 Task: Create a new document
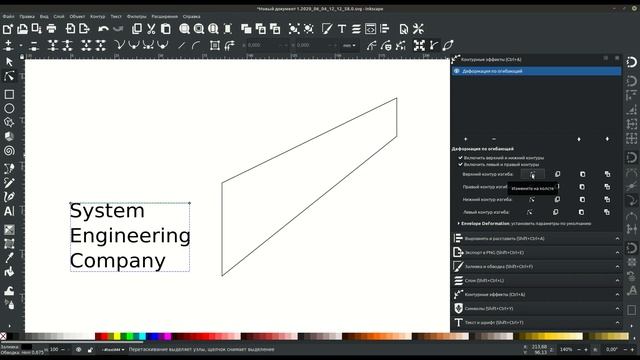(x=8, y=29)
